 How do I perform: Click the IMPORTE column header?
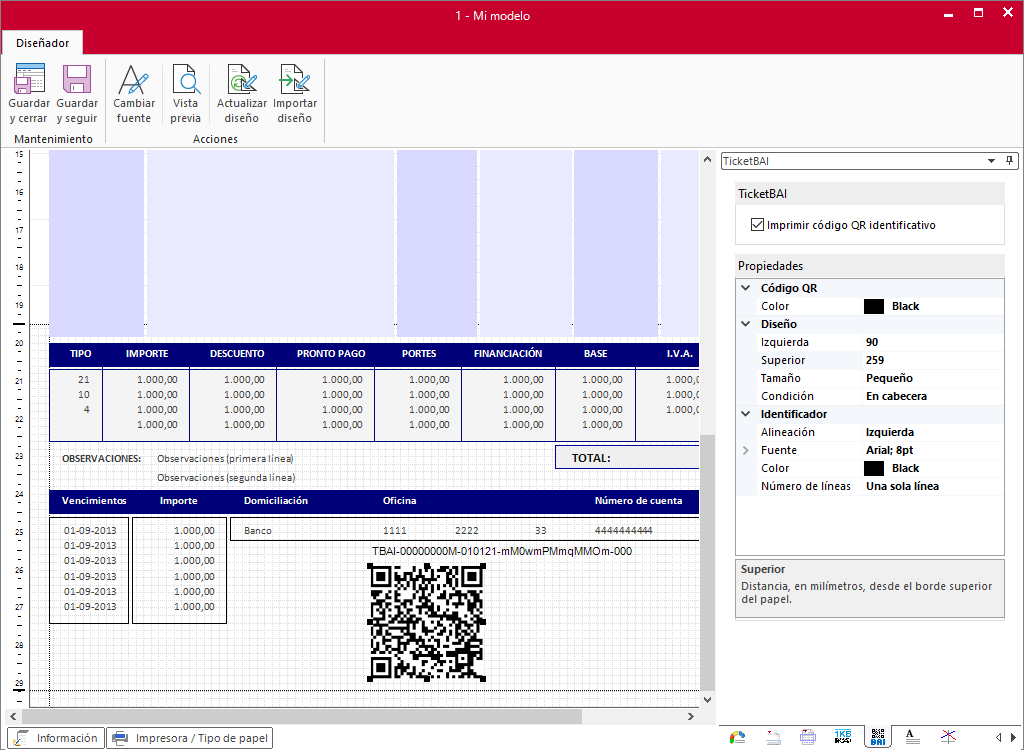pyautogui.click(x=147, y=353)
